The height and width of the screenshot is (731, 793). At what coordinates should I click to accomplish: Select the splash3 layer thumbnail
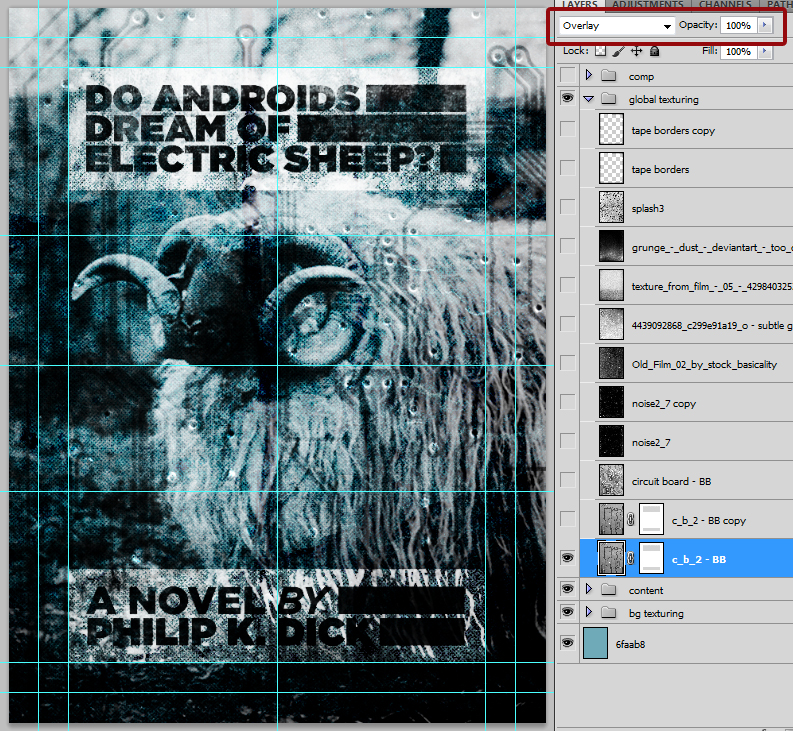tap(611, 207)
